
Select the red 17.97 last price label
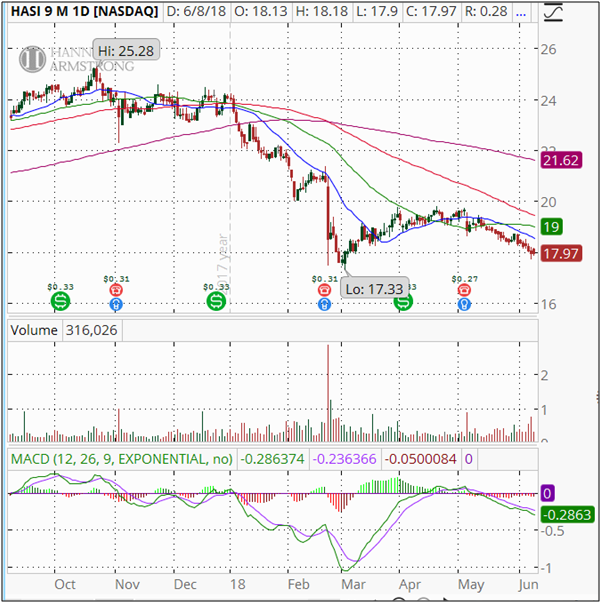(x=561, y=254)
